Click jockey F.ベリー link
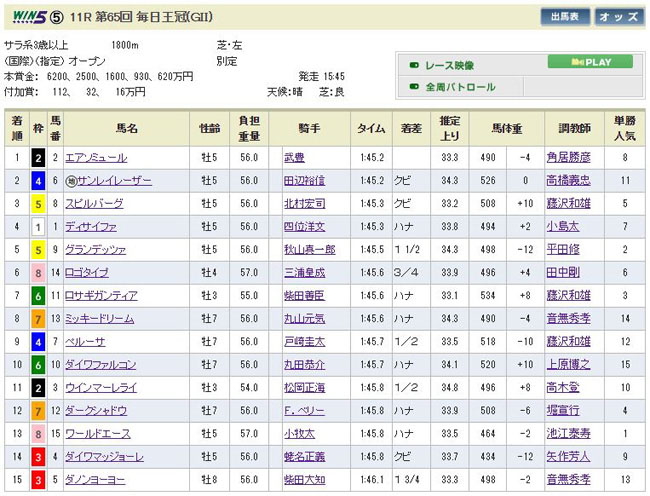This screenshot has width=650, height=496. pos(300,411)
